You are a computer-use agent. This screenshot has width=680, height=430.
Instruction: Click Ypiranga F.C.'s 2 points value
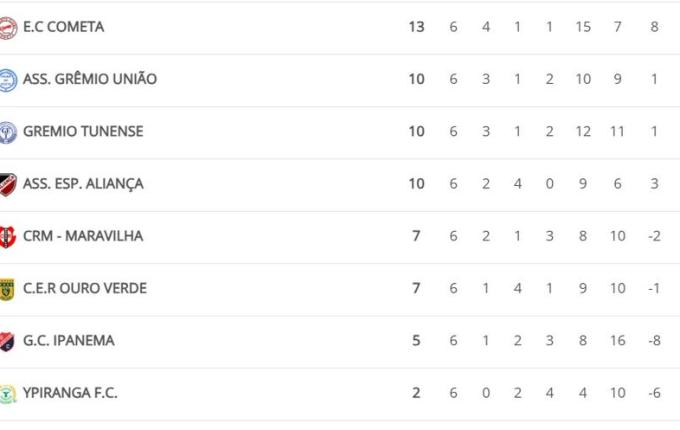[416, 393]
